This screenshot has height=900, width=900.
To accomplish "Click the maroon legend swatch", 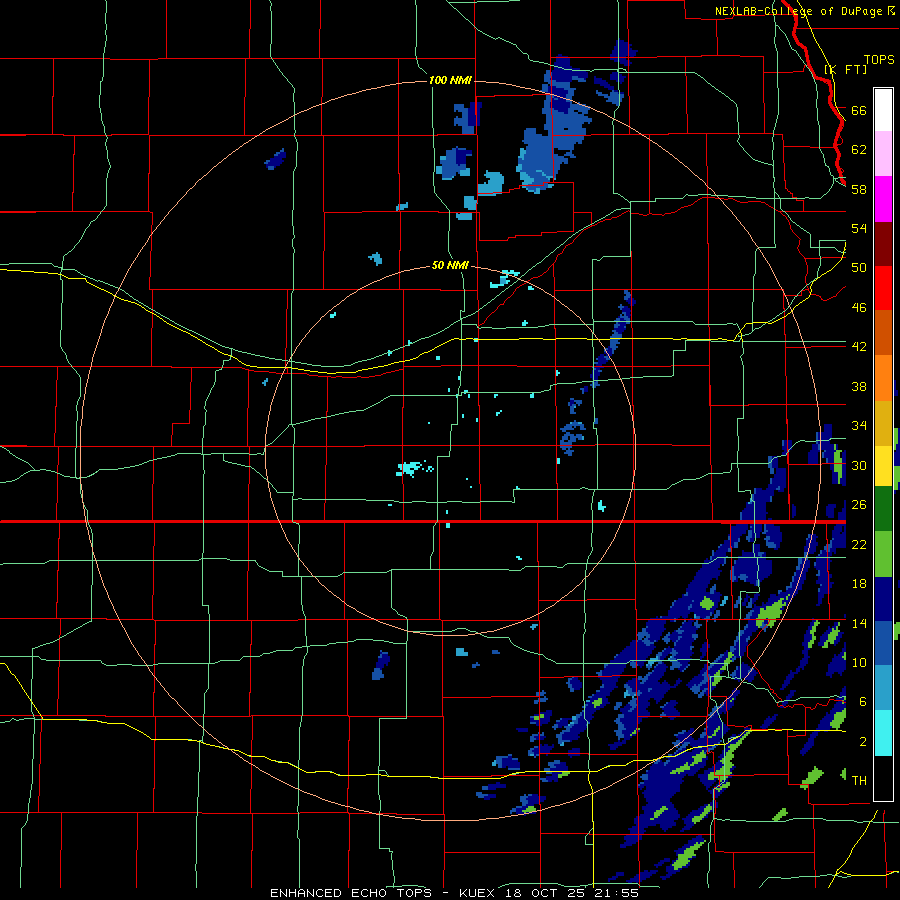I will pyautogui.click(x=883, y=244).
